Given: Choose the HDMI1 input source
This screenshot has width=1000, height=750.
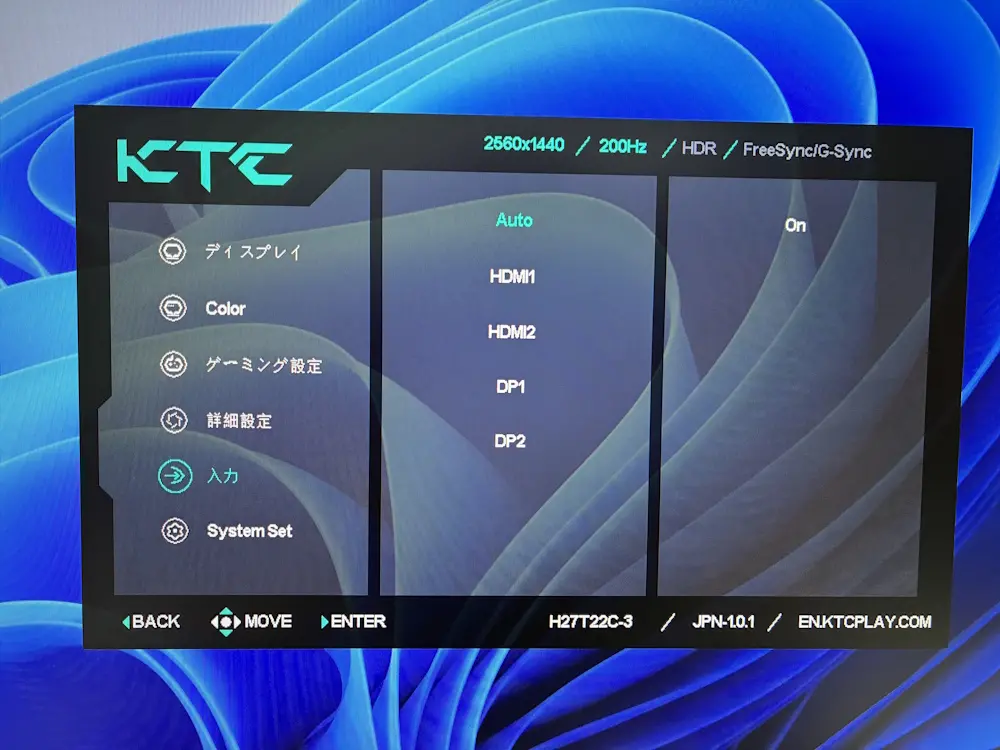Looking at the screenshot, I should tap(512, 276).
